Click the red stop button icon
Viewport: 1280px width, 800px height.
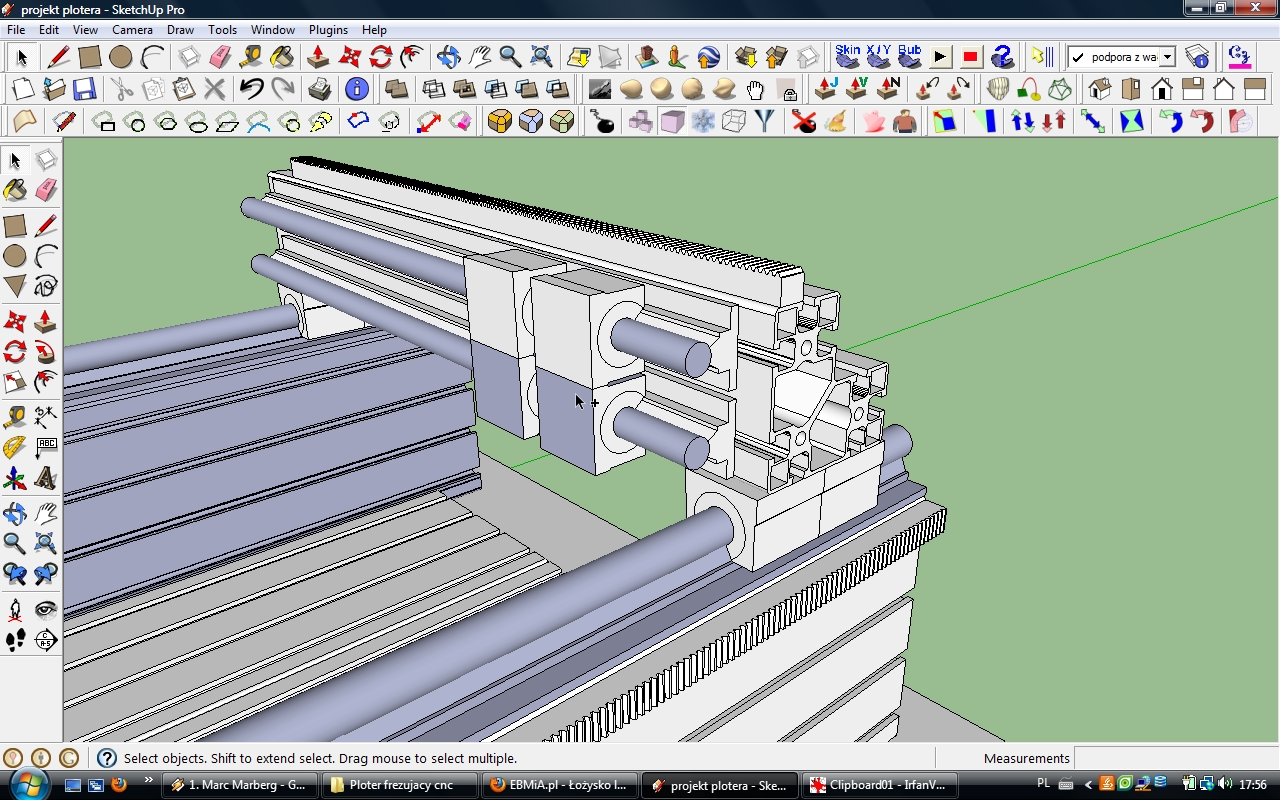click(x=970, y=57)
